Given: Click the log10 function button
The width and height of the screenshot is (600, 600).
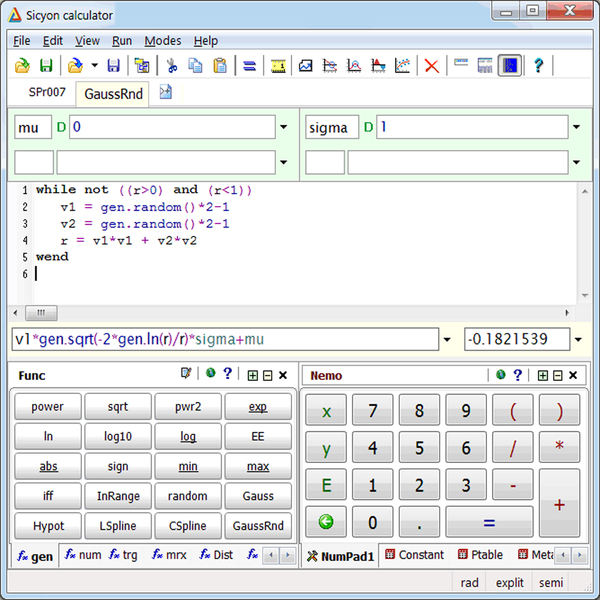Looking at the screenshot, I should (117, 436).
